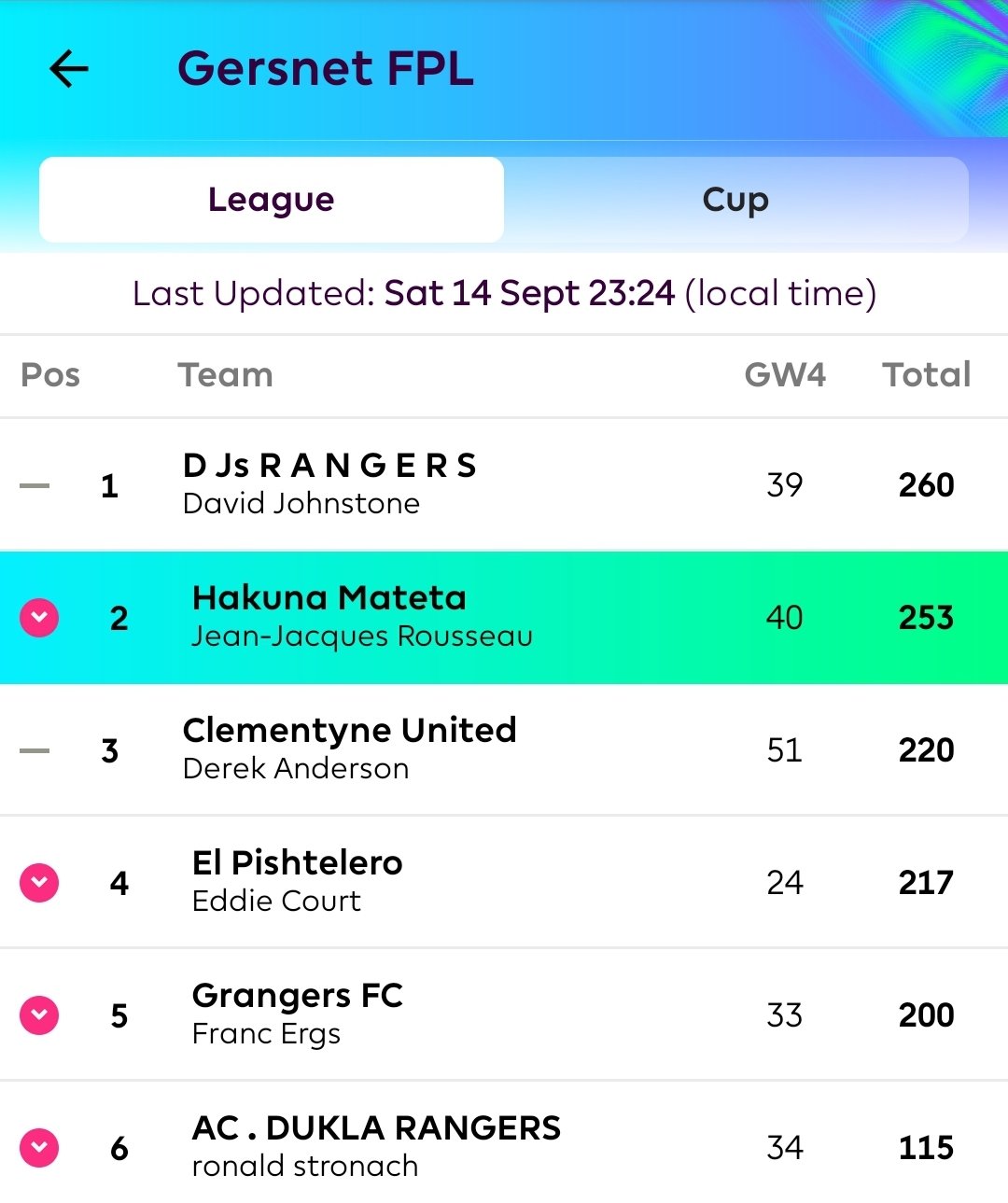Open Hakuna Mateta team row
The image size is (1008, 1203).
(x=504, y=618)
